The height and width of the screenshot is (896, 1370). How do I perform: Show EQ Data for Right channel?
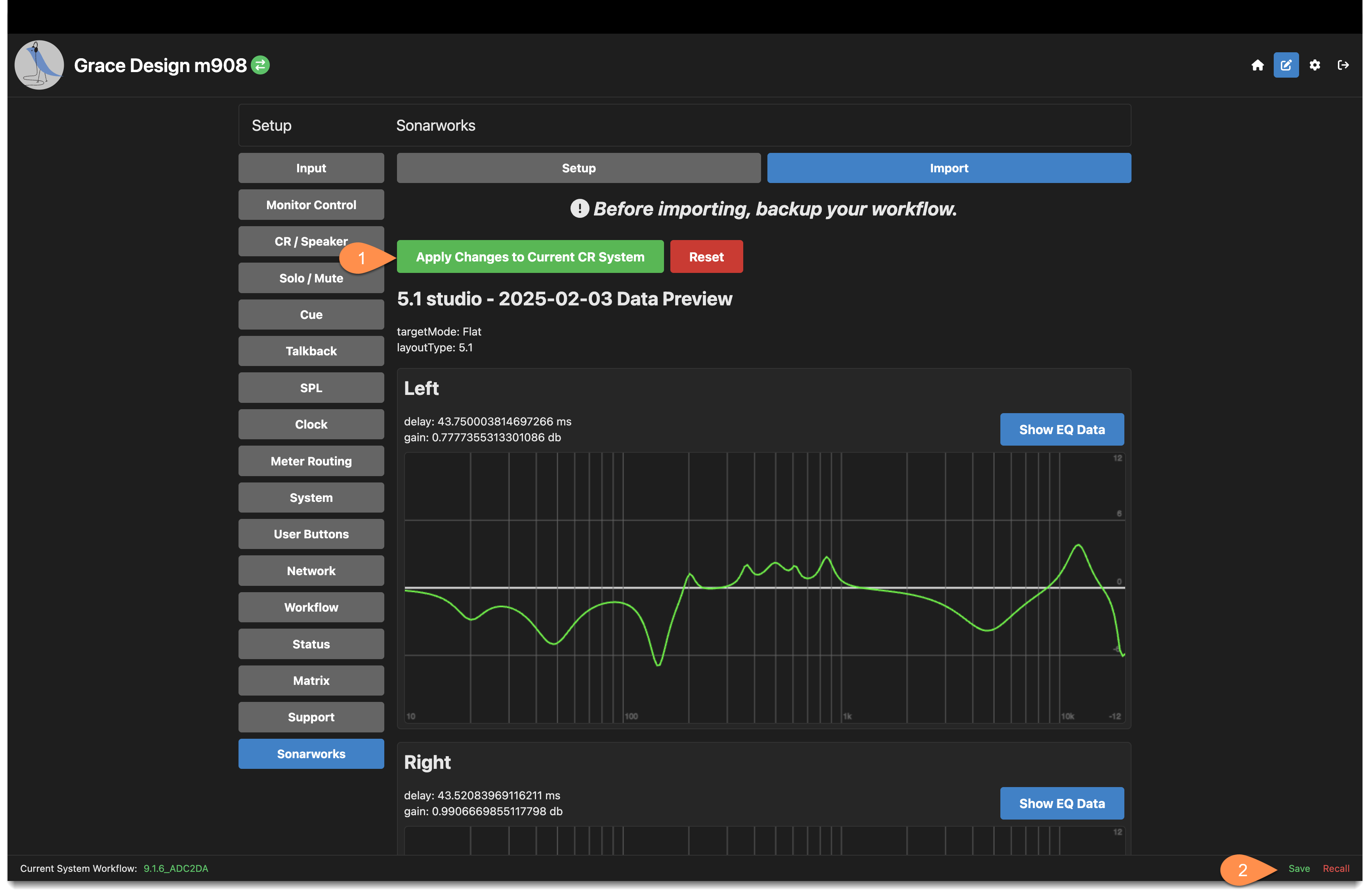(1061, 803)
